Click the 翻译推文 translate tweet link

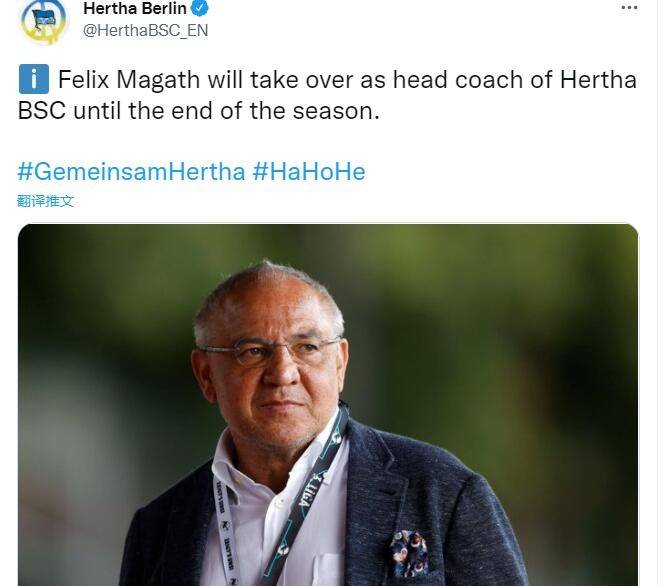pos(45,201)
